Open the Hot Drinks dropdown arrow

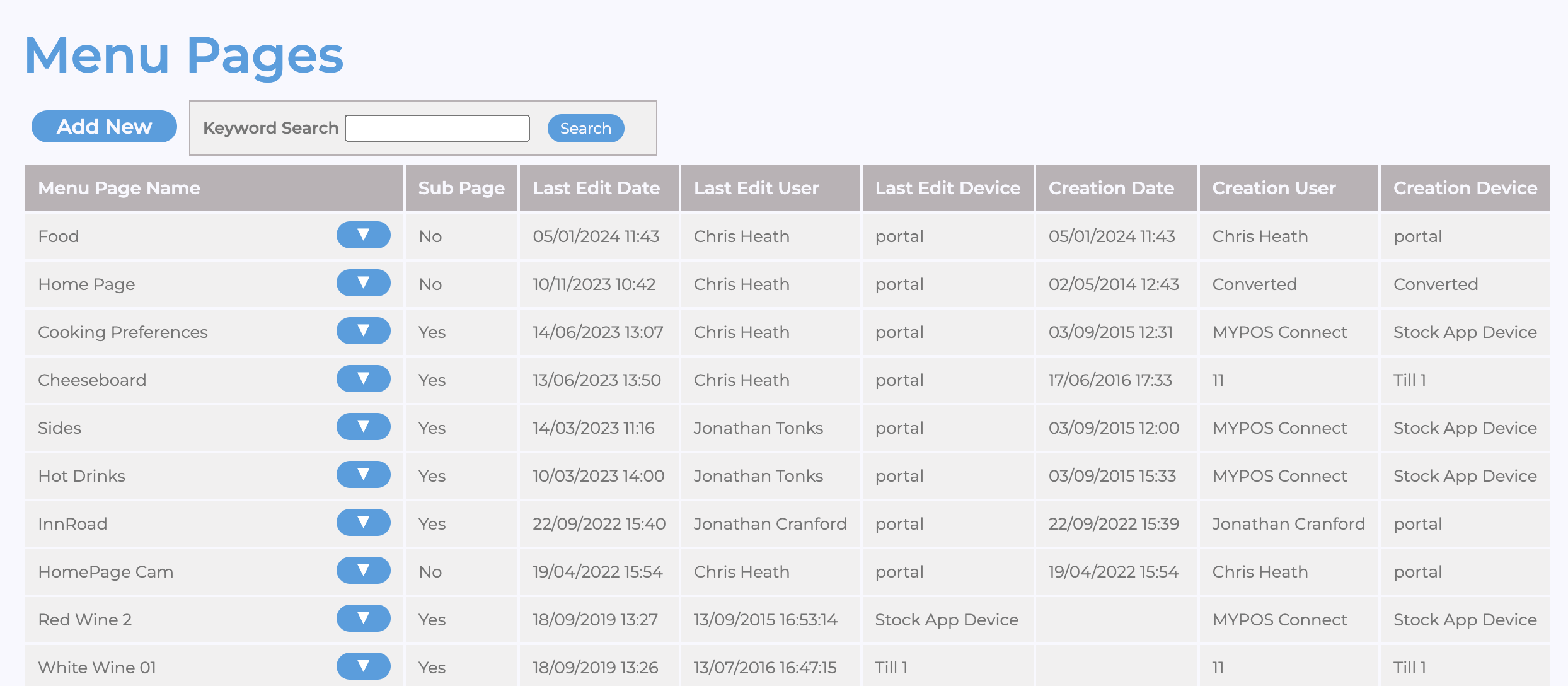pos(364,475)
